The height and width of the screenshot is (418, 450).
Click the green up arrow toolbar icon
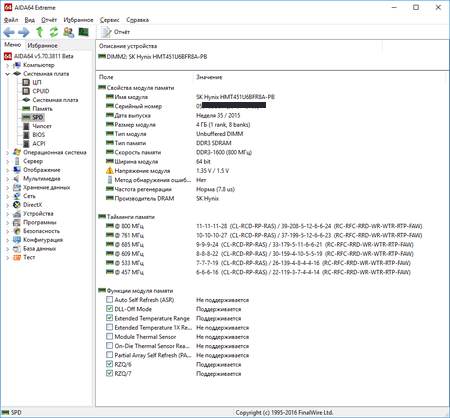coord(39,32)
